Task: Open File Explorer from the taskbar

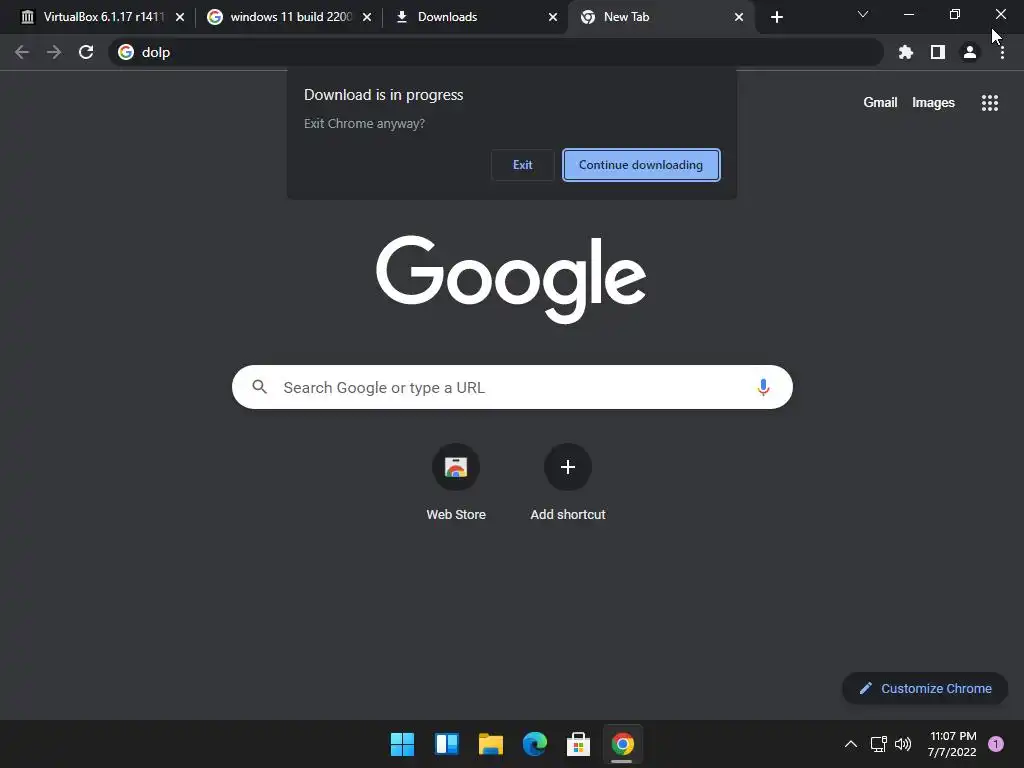Action: 490,744
